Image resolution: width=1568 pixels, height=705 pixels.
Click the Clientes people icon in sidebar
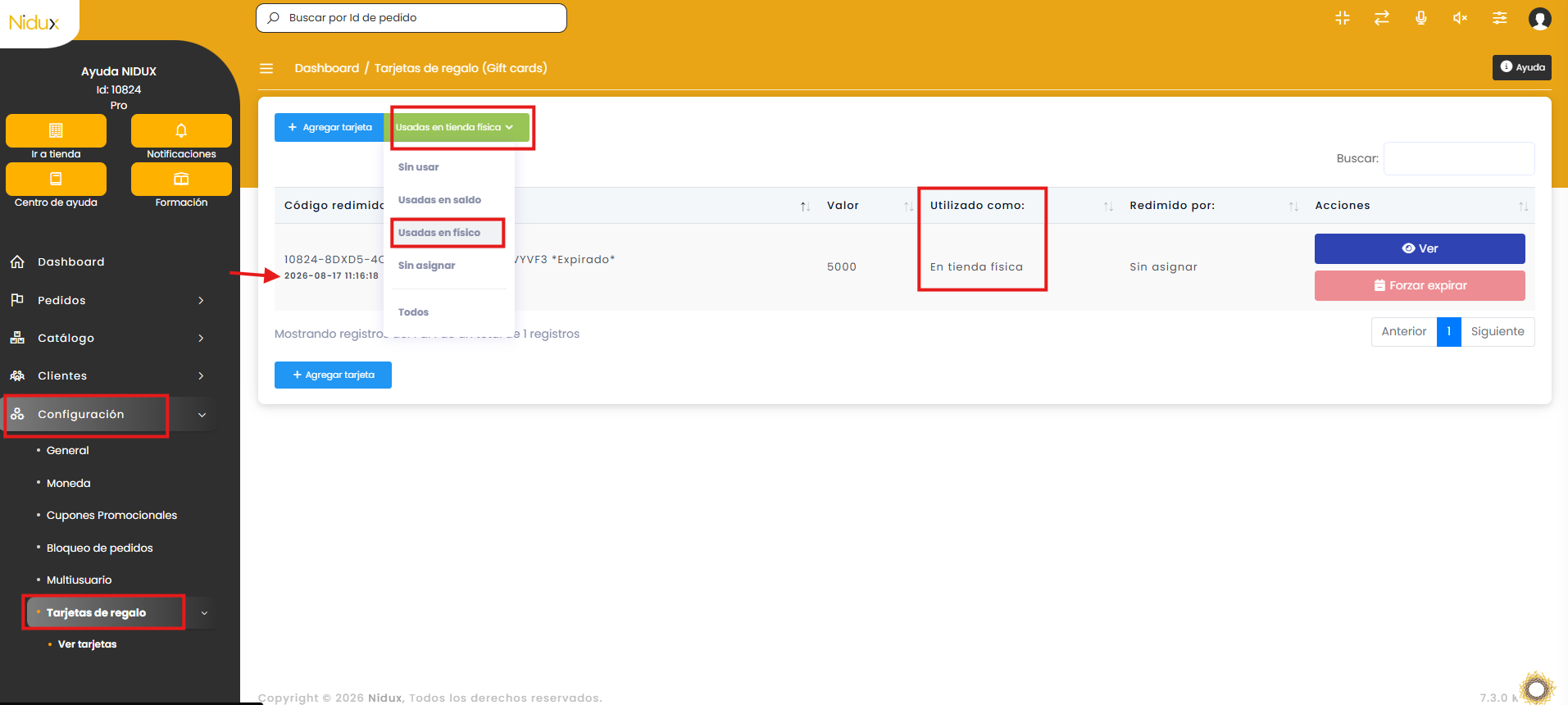(17, 375)
